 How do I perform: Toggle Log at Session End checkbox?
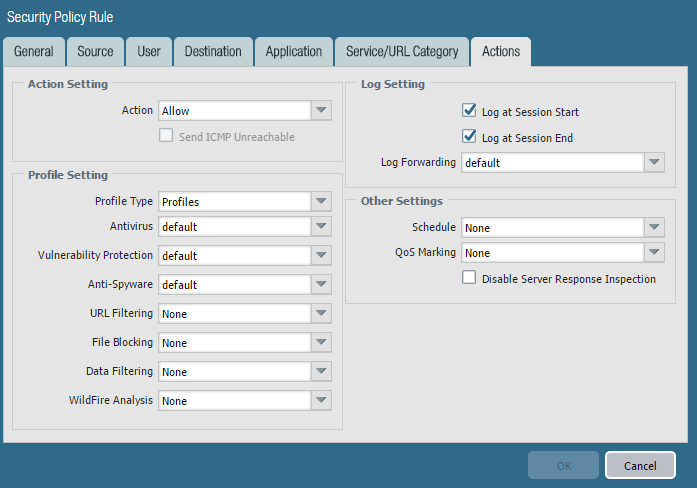(x=469, y=137)
